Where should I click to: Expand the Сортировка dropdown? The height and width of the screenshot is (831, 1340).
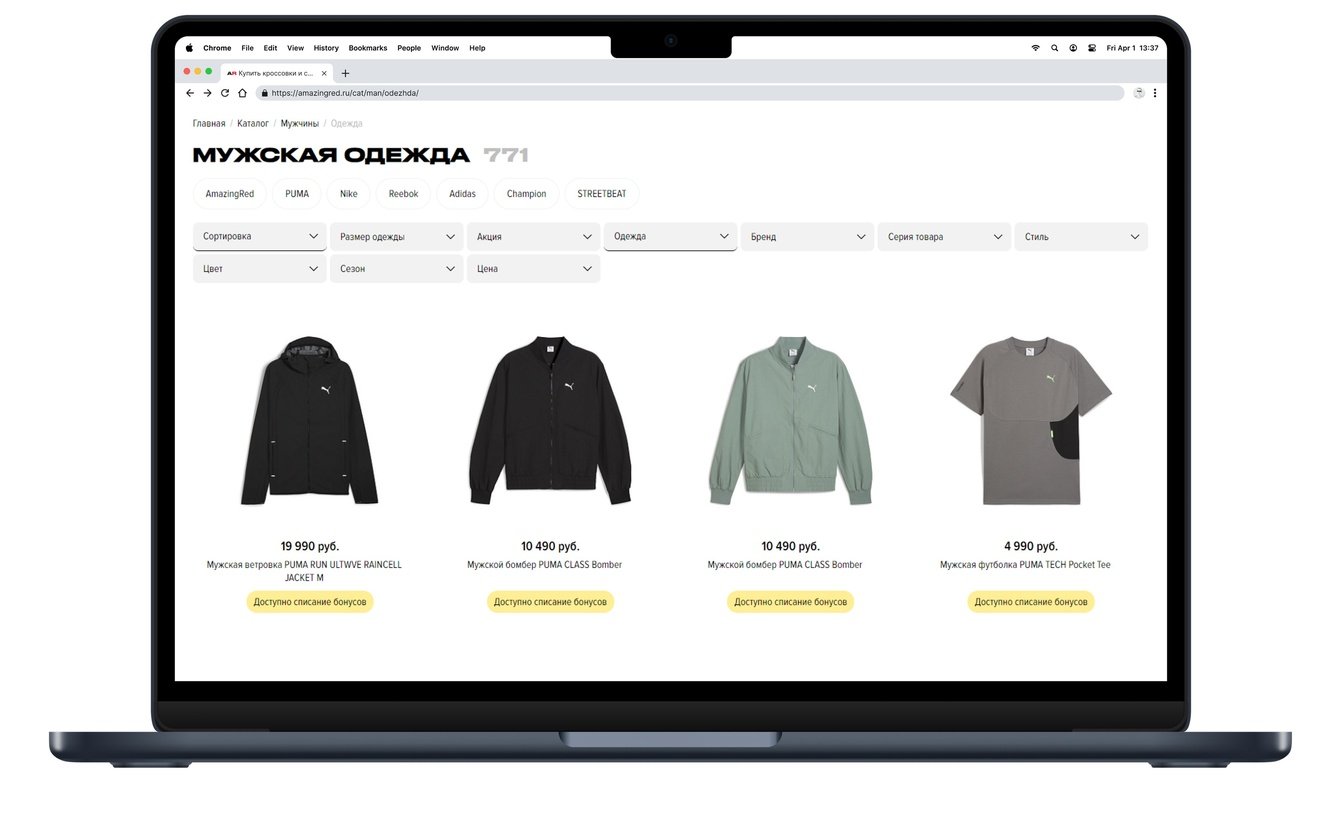coord(260,236)
